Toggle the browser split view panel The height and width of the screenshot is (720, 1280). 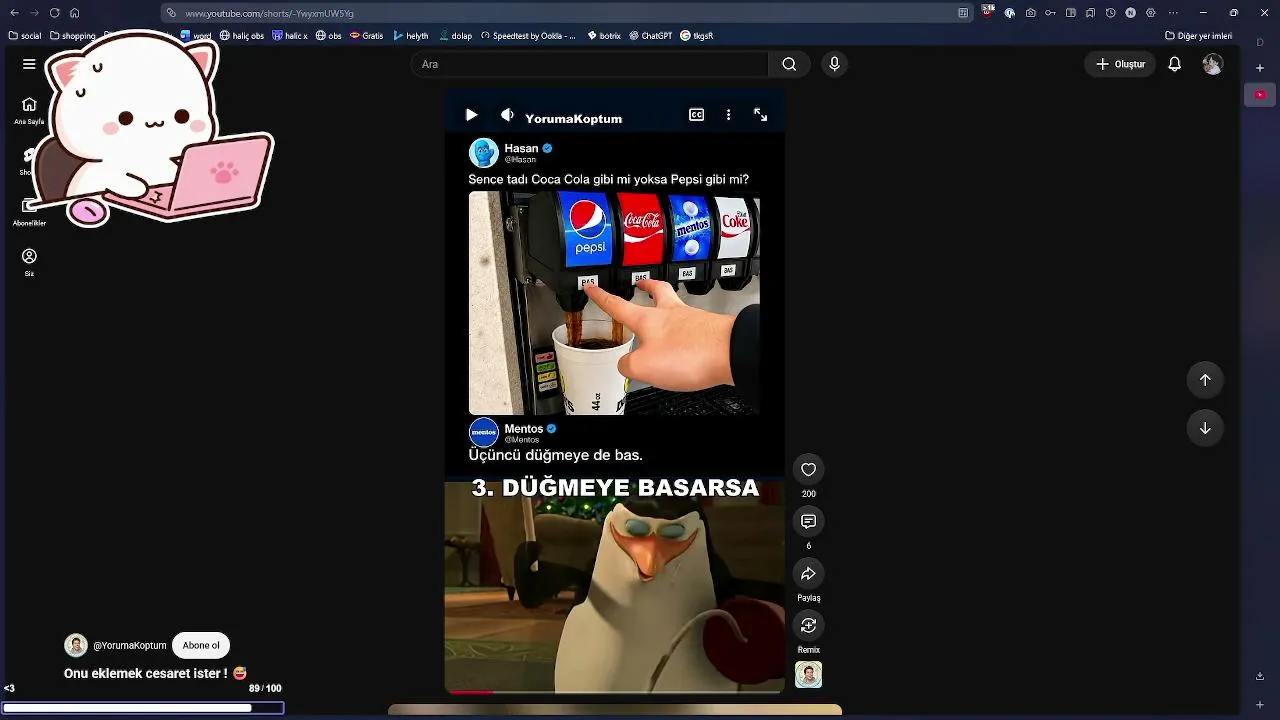1070,13
